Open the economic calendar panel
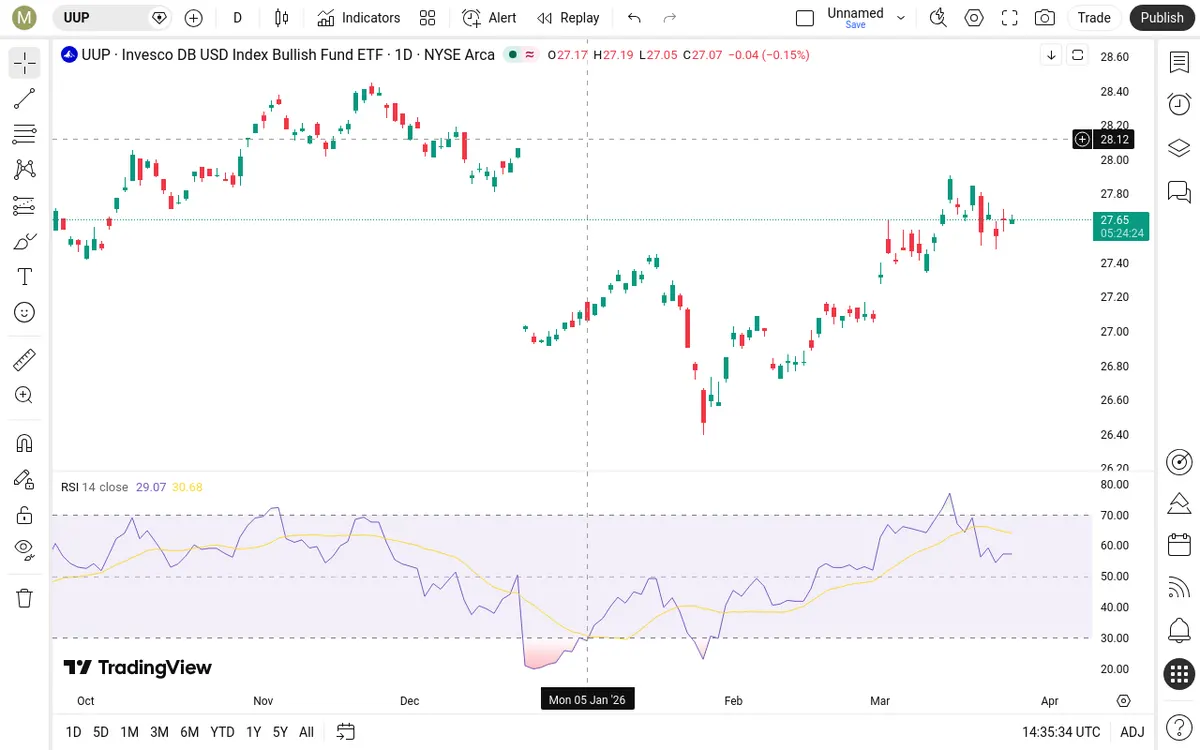1200x750 pixels. click(x=1179, y=545)
